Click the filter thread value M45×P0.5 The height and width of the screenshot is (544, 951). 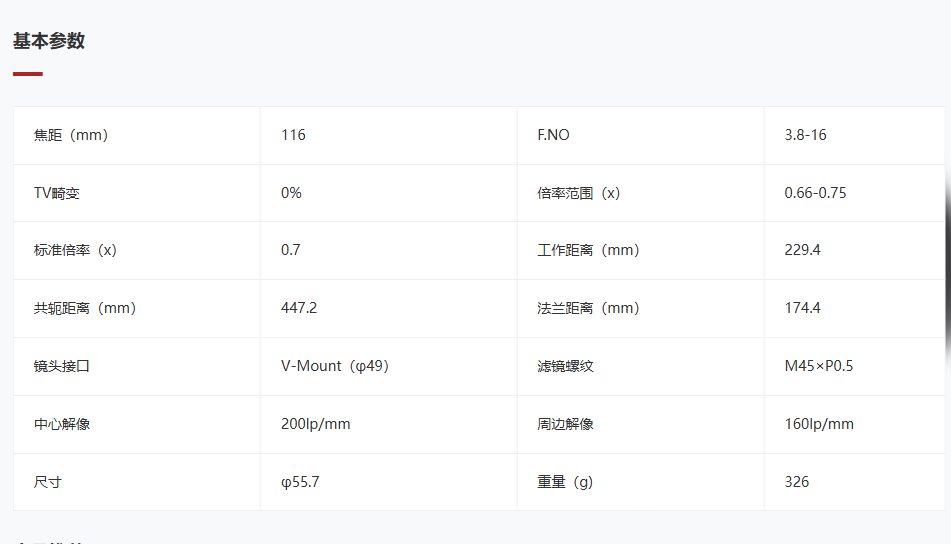819,366
